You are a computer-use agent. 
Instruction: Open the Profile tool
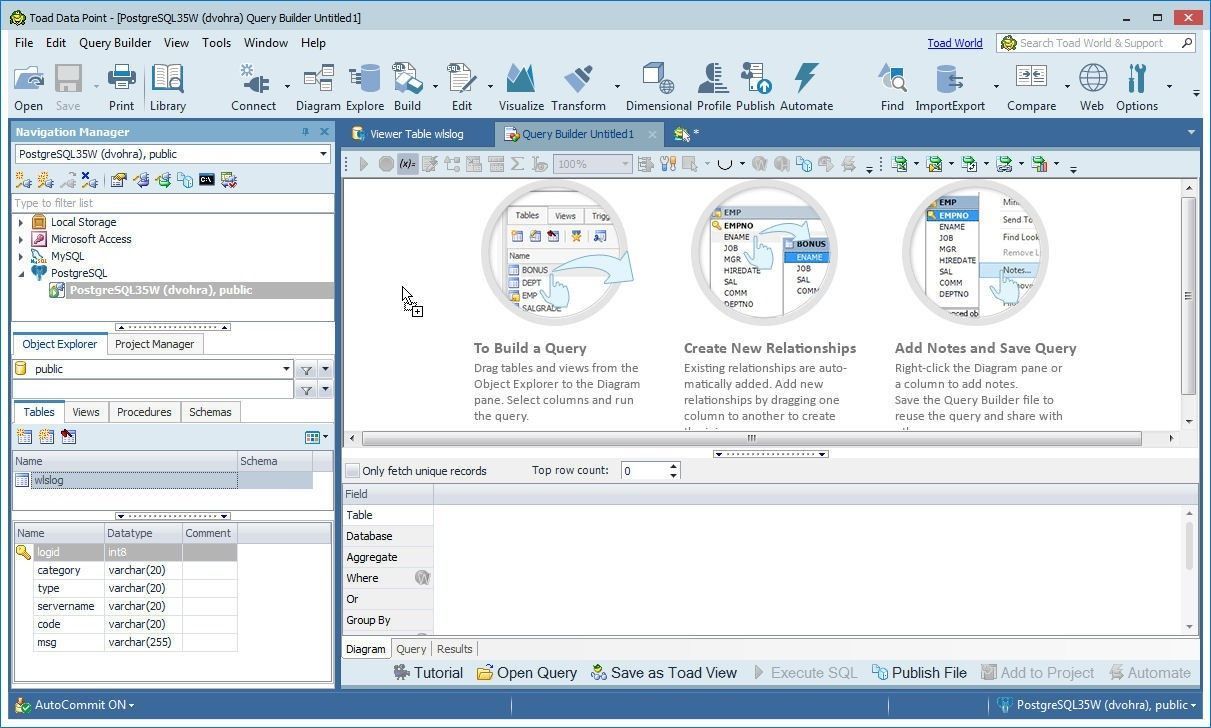point(713,87)
